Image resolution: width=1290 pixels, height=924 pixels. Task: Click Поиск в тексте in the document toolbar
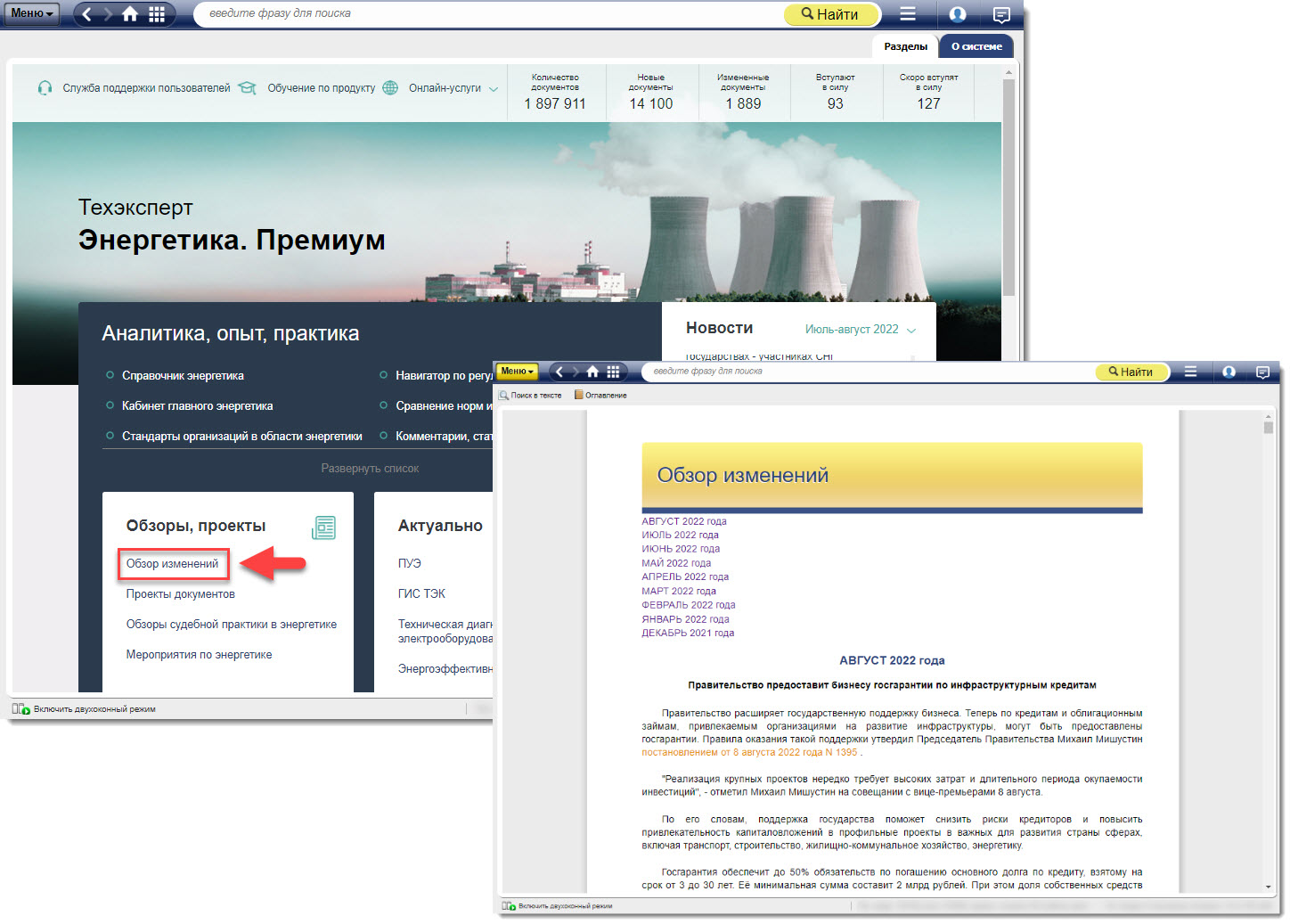530,396
